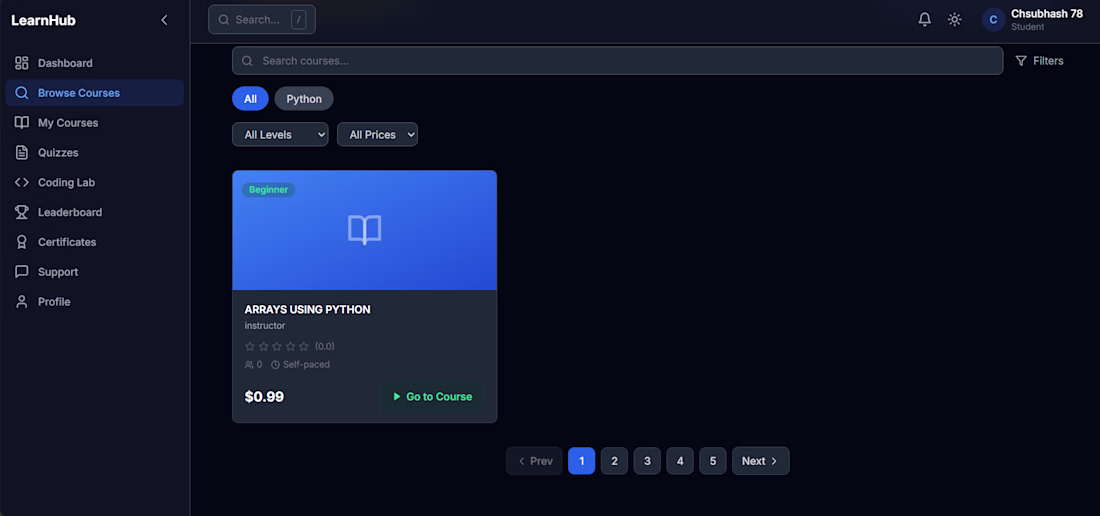
Task: Toggle the light theme sun icon
Action: 954,20
